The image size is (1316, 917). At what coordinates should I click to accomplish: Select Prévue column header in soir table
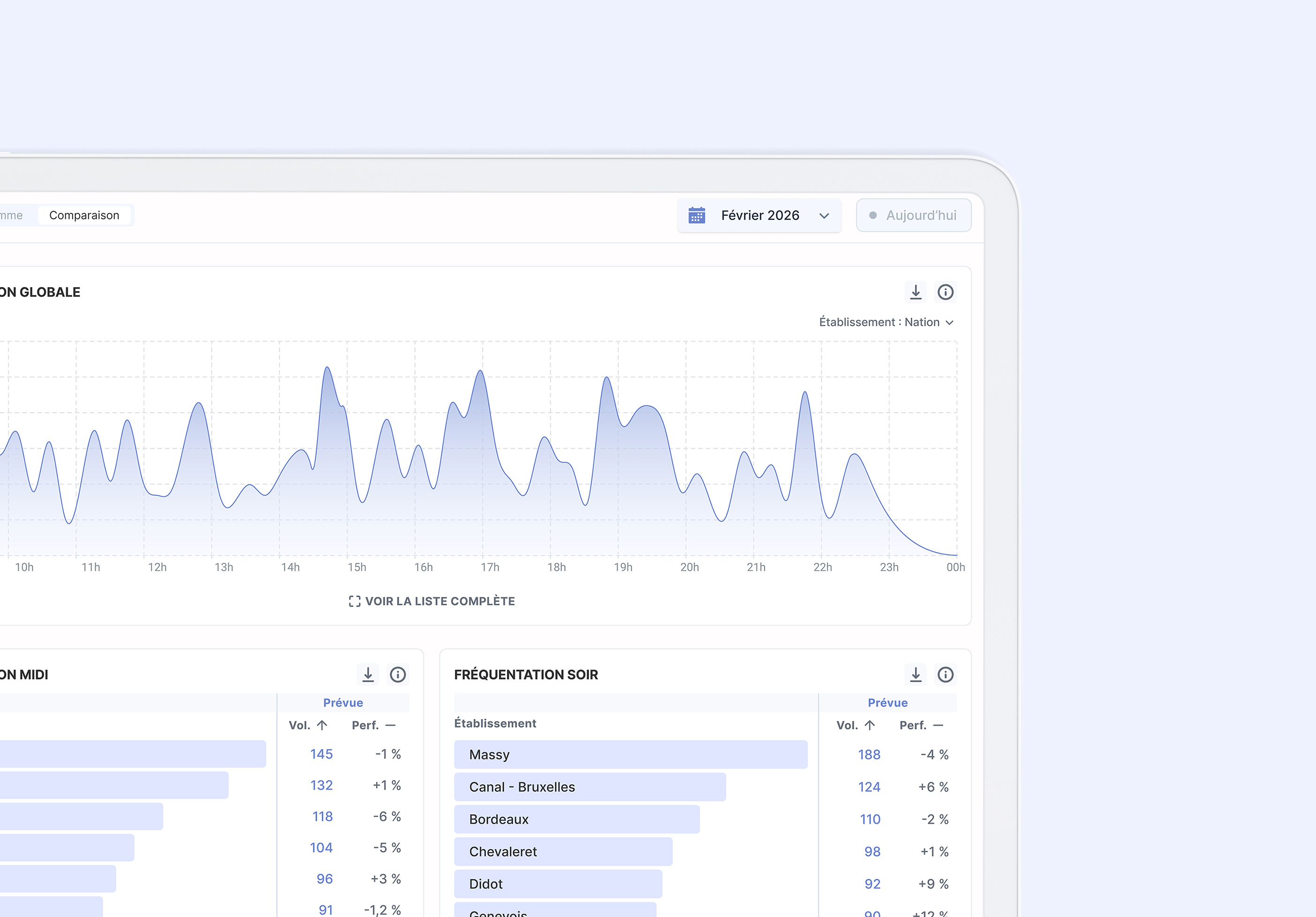coord(887,703)
